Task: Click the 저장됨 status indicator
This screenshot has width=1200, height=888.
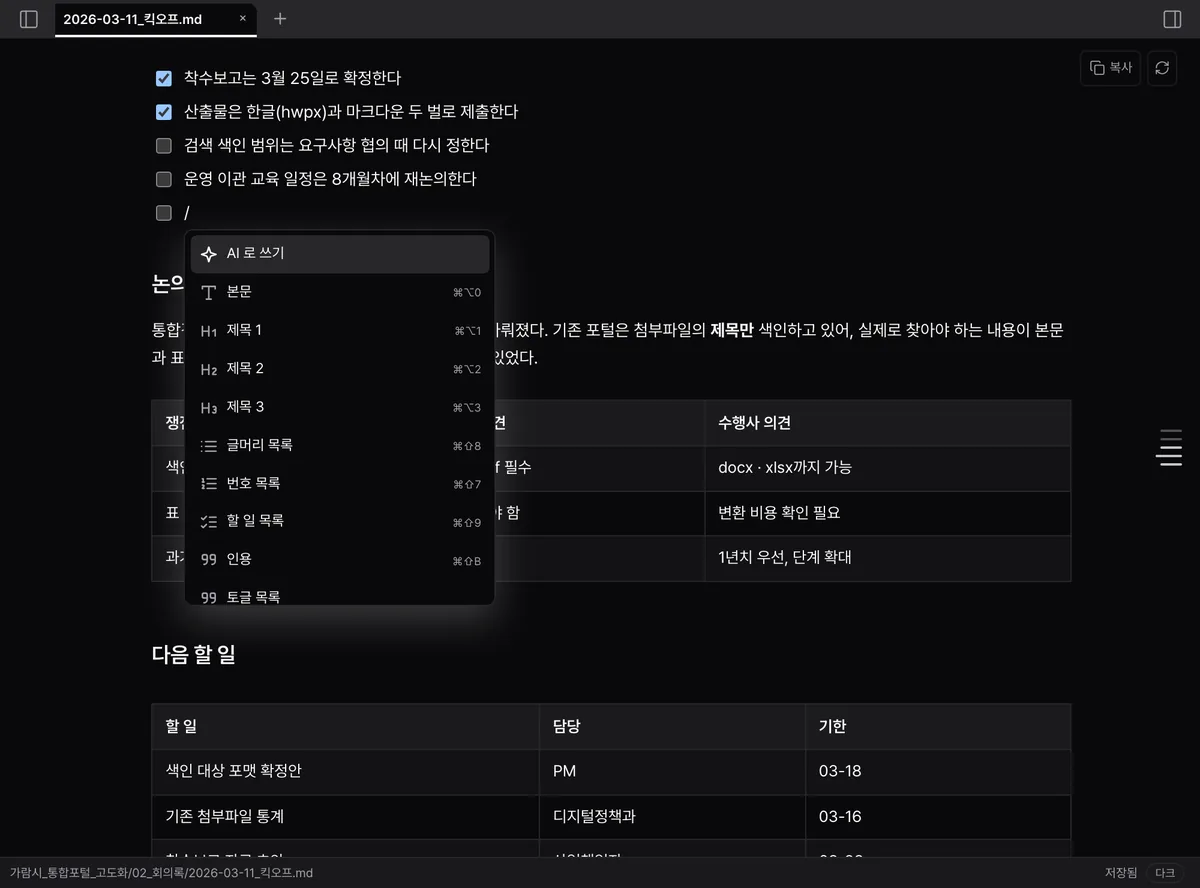Action: 1121,873
